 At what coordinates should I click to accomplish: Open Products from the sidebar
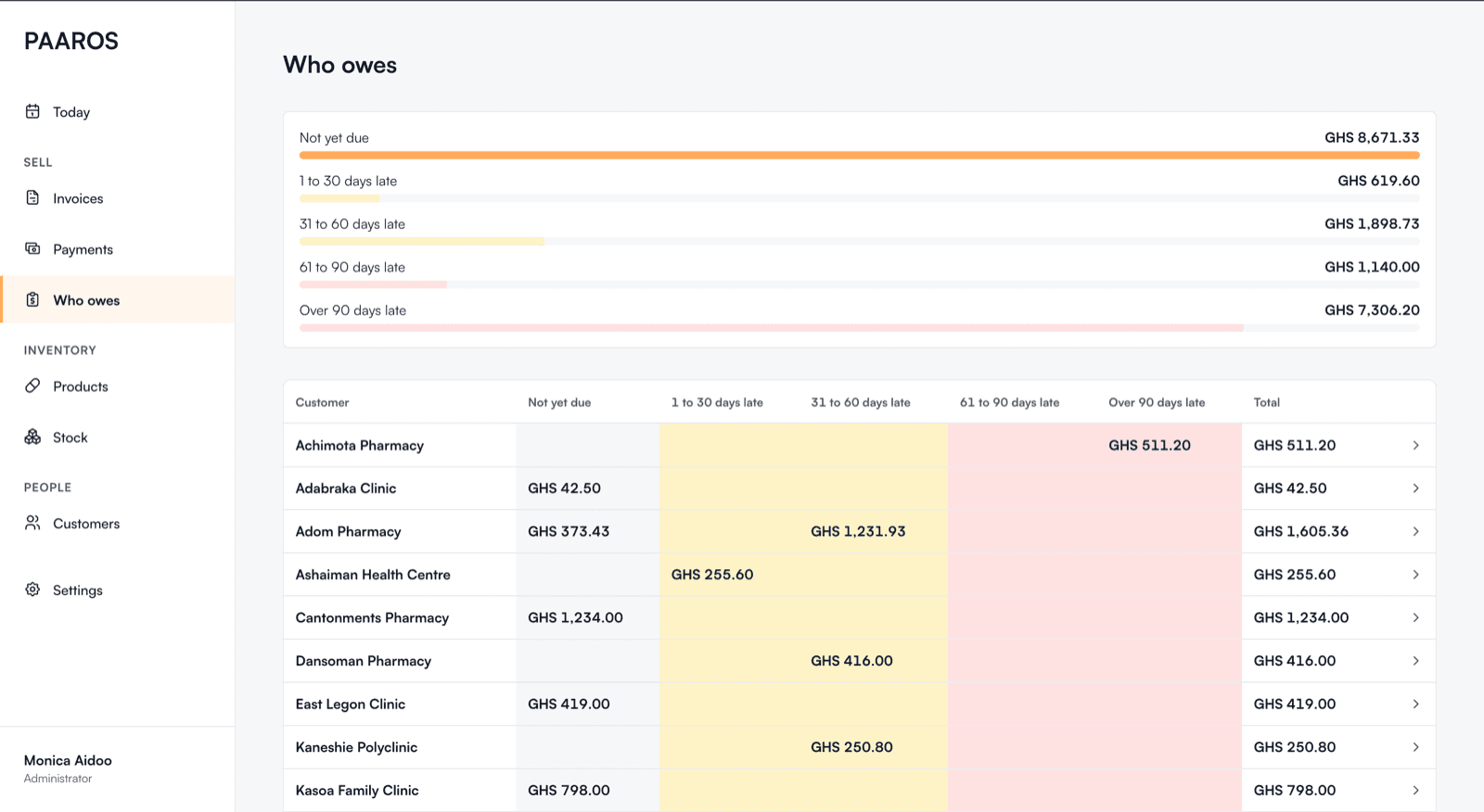tap(118, 387)
